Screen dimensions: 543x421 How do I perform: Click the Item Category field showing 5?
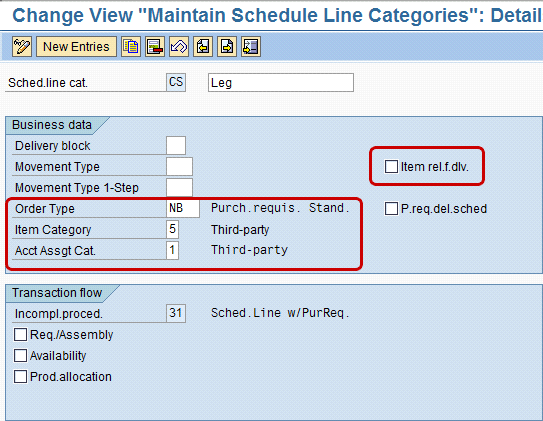[x=172, y=230]
